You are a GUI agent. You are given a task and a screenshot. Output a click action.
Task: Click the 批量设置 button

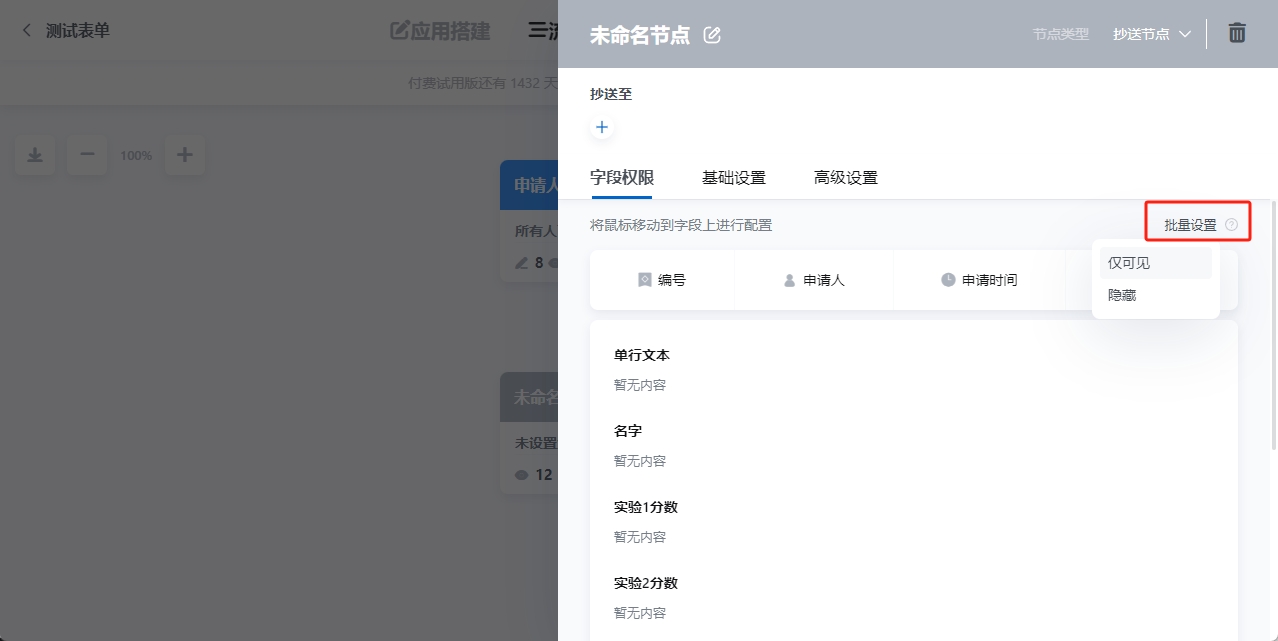pos(1193,222)
